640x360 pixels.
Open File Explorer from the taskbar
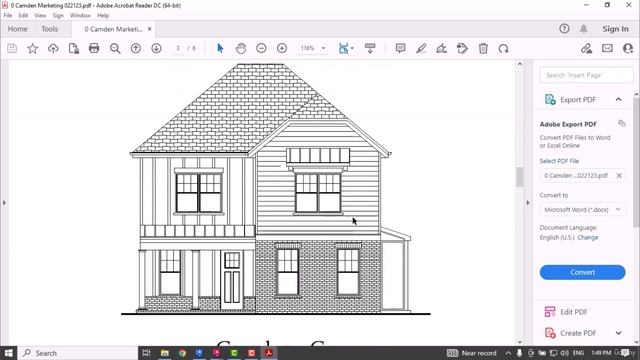coord(164,353)
